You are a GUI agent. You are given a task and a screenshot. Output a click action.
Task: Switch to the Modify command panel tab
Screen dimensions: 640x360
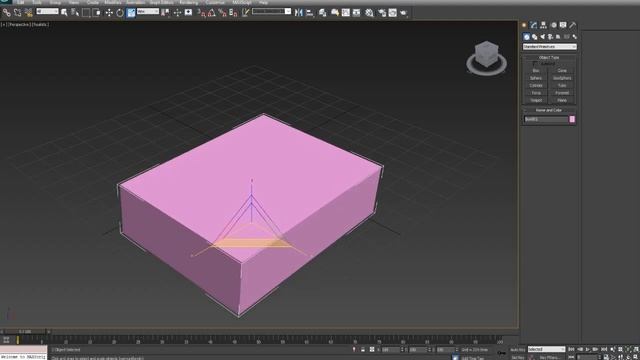pyautogui.click(x=533, y=25)
